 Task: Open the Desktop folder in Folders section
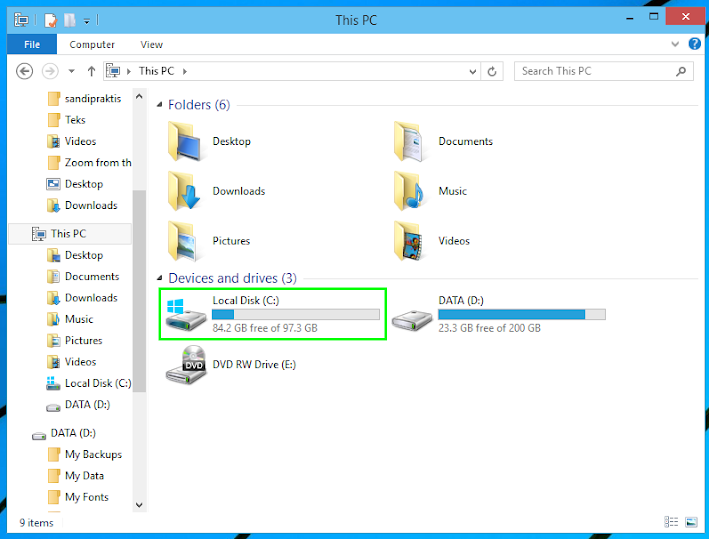click(209, 141)
